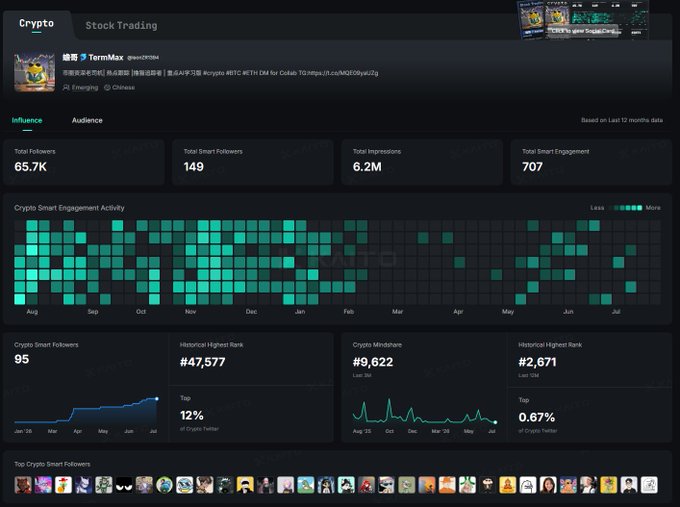
Task: Switch to the Audience tab
Action: (x=87, y=120)
